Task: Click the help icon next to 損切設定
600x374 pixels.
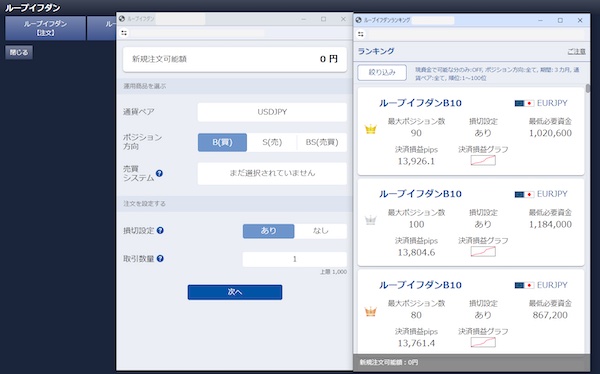Action: click(160, 230)
